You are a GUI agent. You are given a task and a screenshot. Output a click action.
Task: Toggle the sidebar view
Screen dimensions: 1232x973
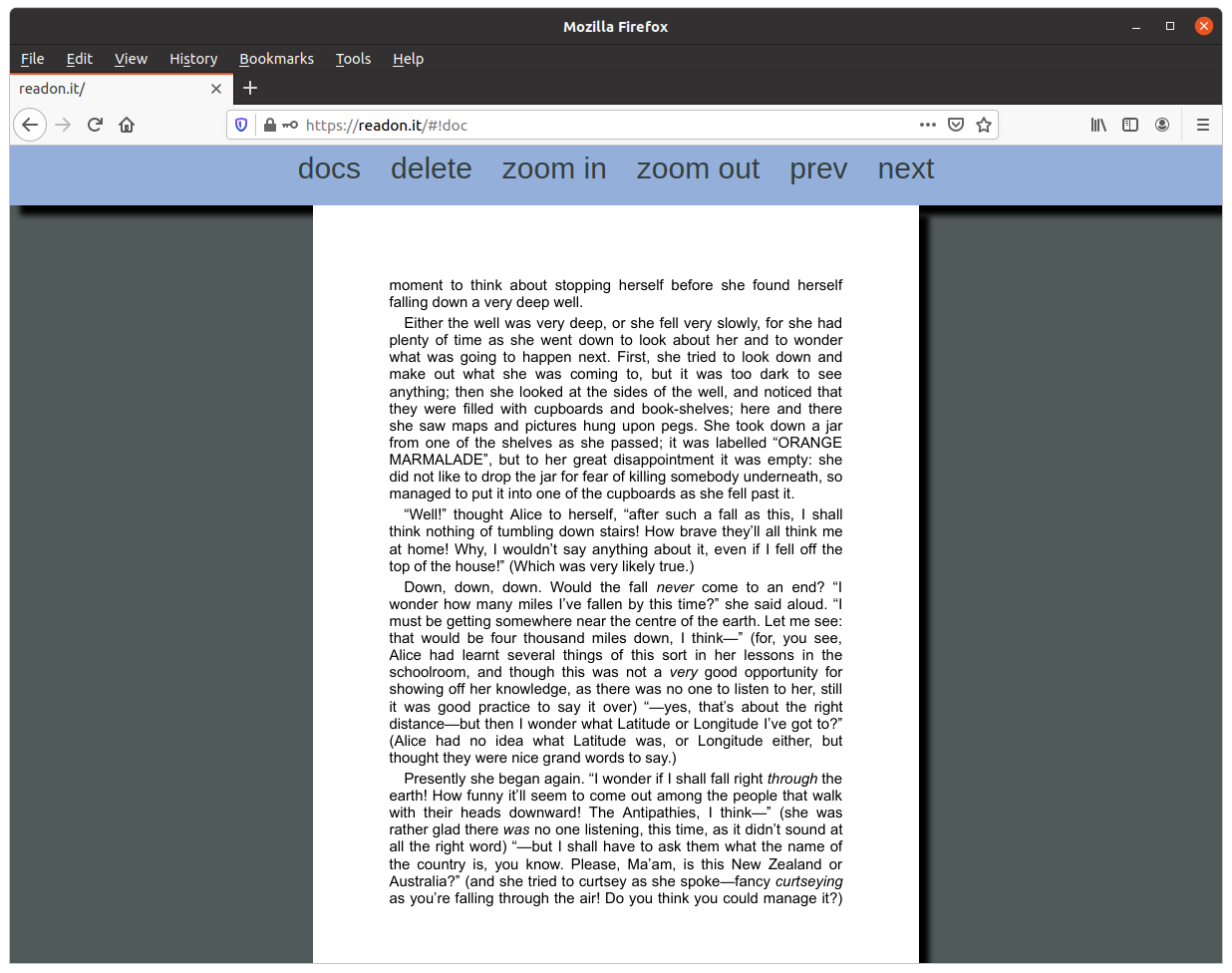pos(1130,125)
